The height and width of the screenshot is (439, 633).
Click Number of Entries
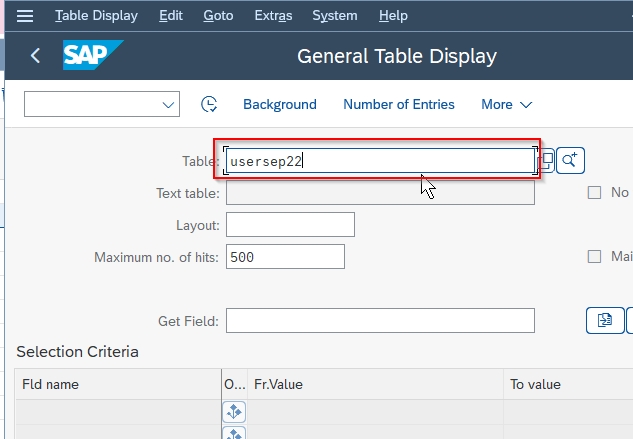tap(399, 105)
